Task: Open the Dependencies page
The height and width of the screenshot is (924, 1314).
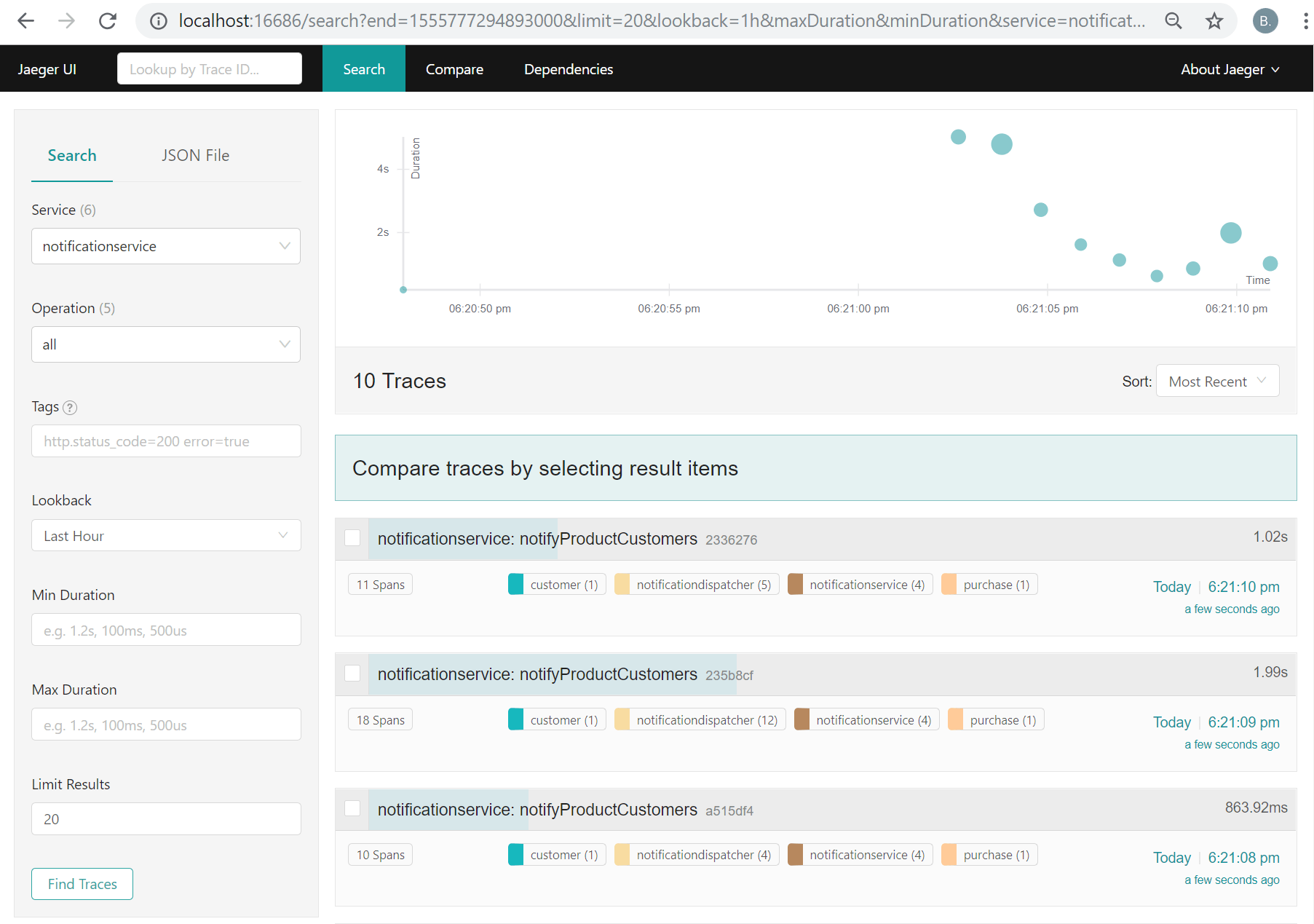Action: 568,68
